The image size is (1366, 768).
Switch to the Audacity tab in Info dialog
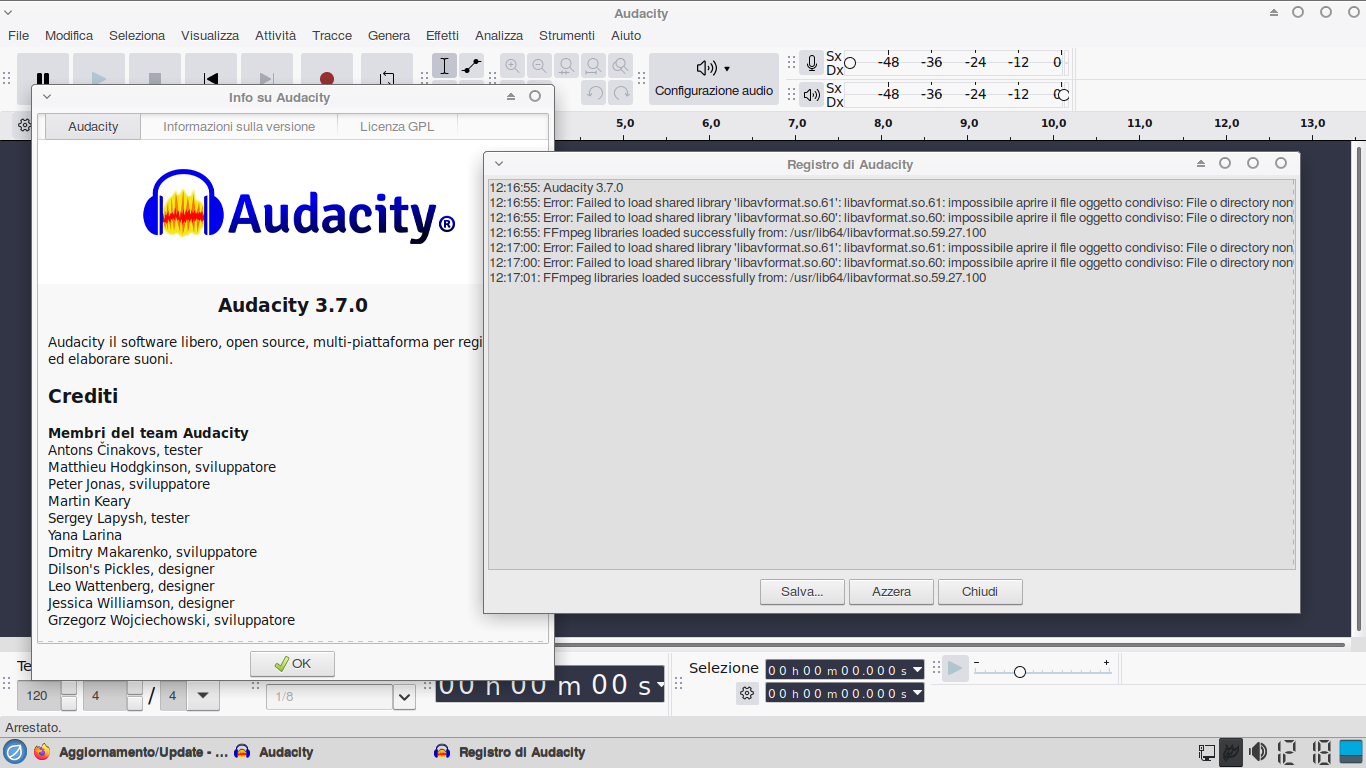93,127
